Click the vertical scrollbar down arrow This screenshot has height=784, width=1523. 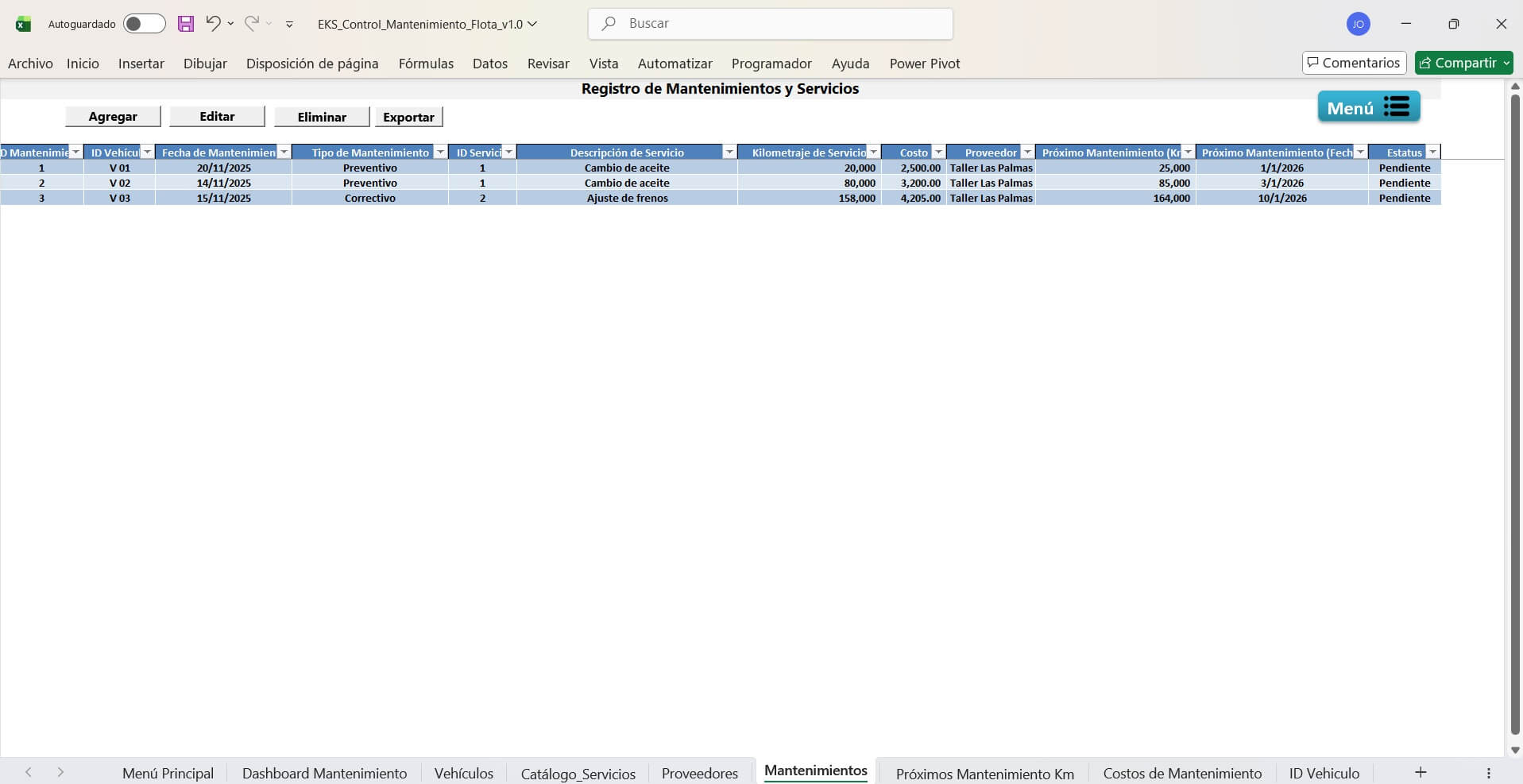pos(1515,750)
